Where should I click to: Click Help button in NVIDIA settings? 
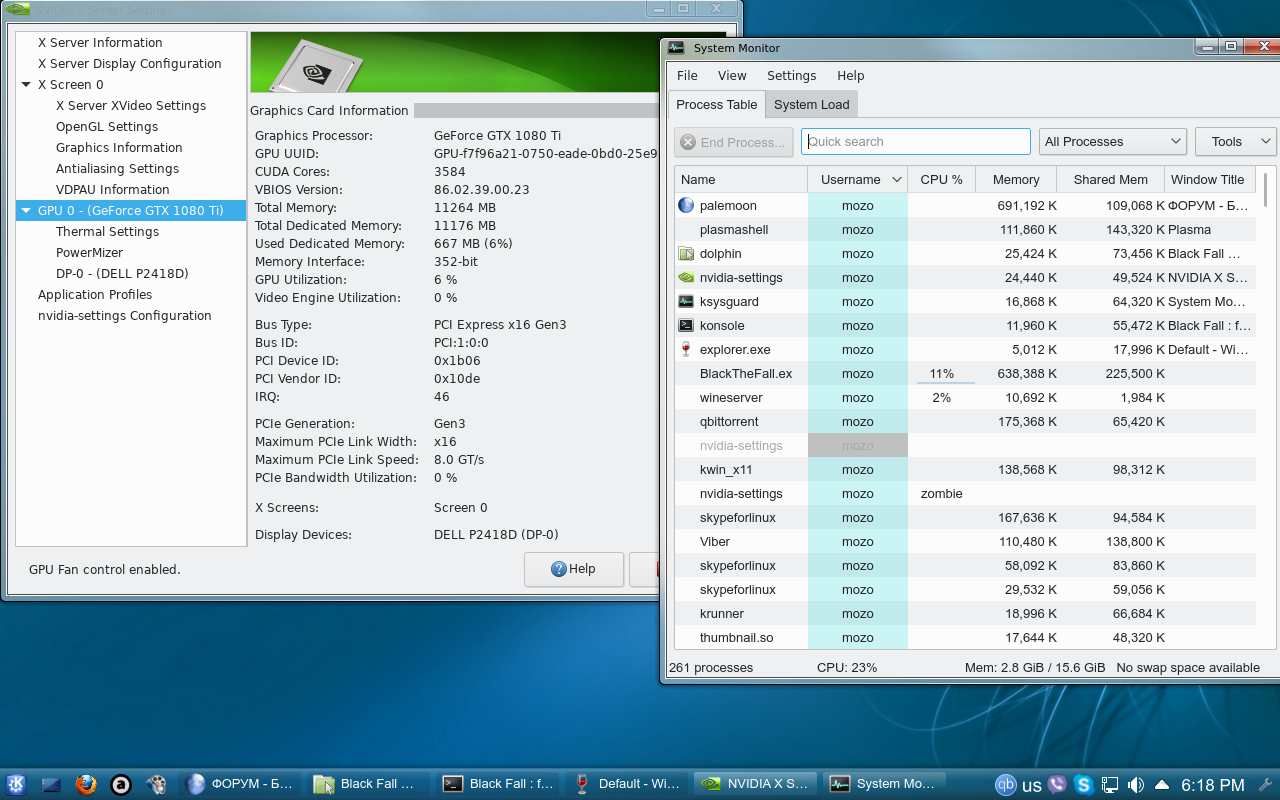coord(574,569)
